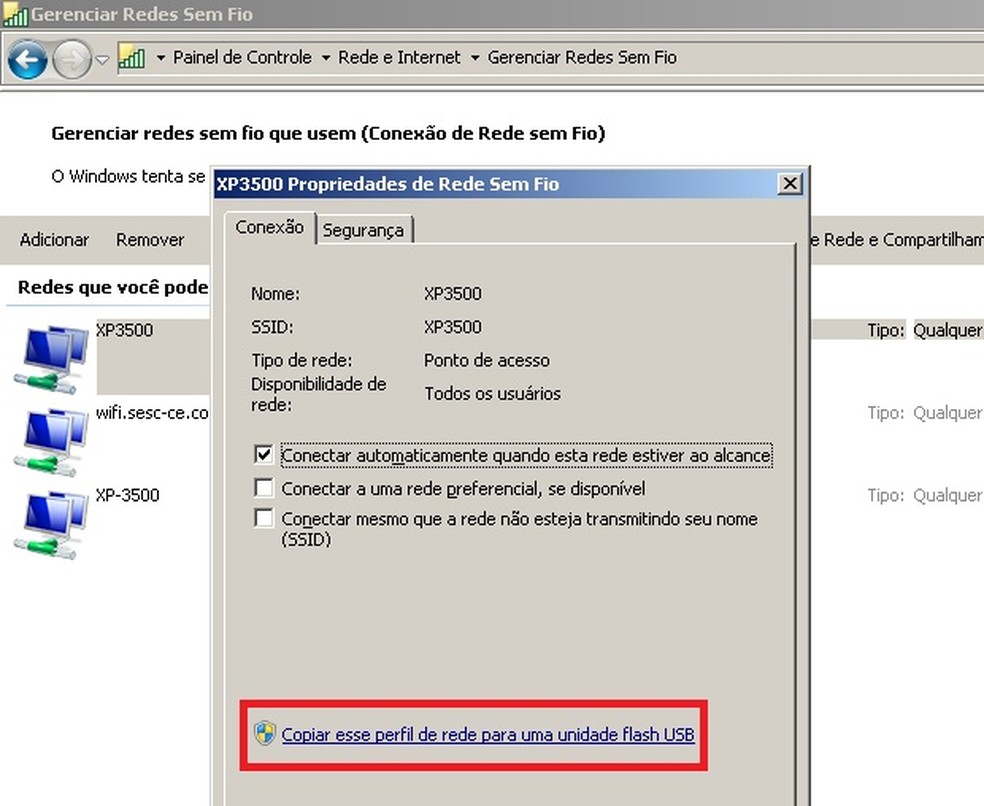The height and width of the screenshot is (806, 984).
Task: Uncheck conectar automaticamente quando esta rede estiver ao alcance
Action: point(263,455)
